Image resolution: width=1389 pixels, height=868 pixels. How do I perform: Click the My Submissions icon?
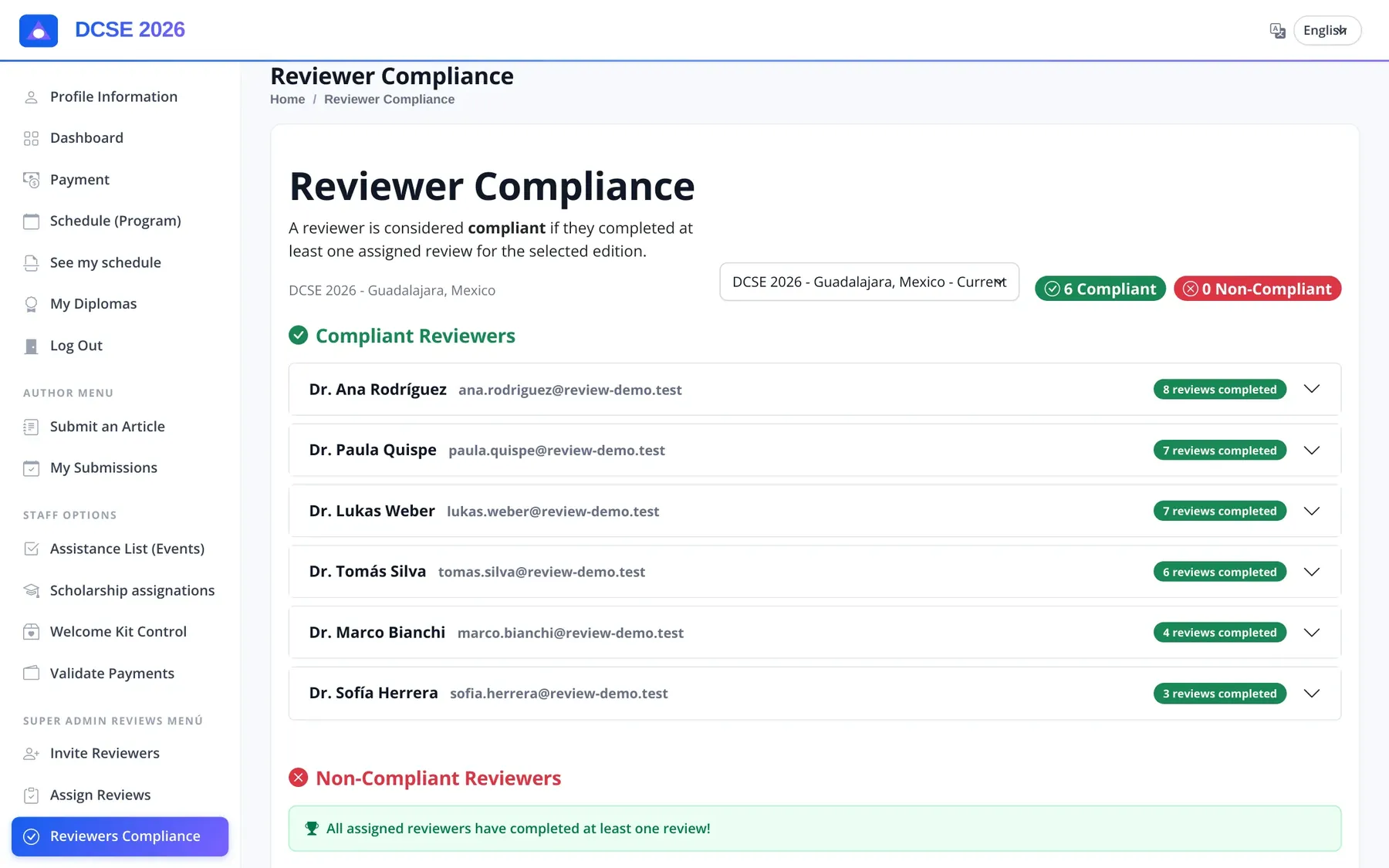point(31,468)
